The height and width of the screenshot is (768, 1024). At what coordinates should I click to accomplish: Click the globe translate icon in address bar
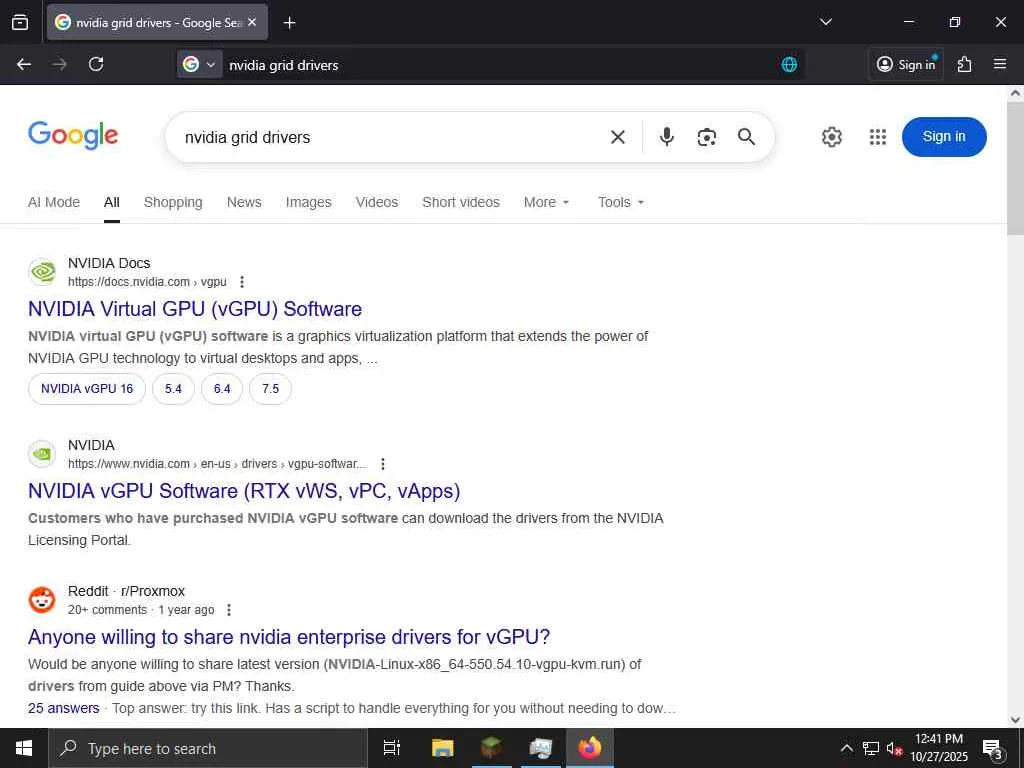click(x=789, y=65)
